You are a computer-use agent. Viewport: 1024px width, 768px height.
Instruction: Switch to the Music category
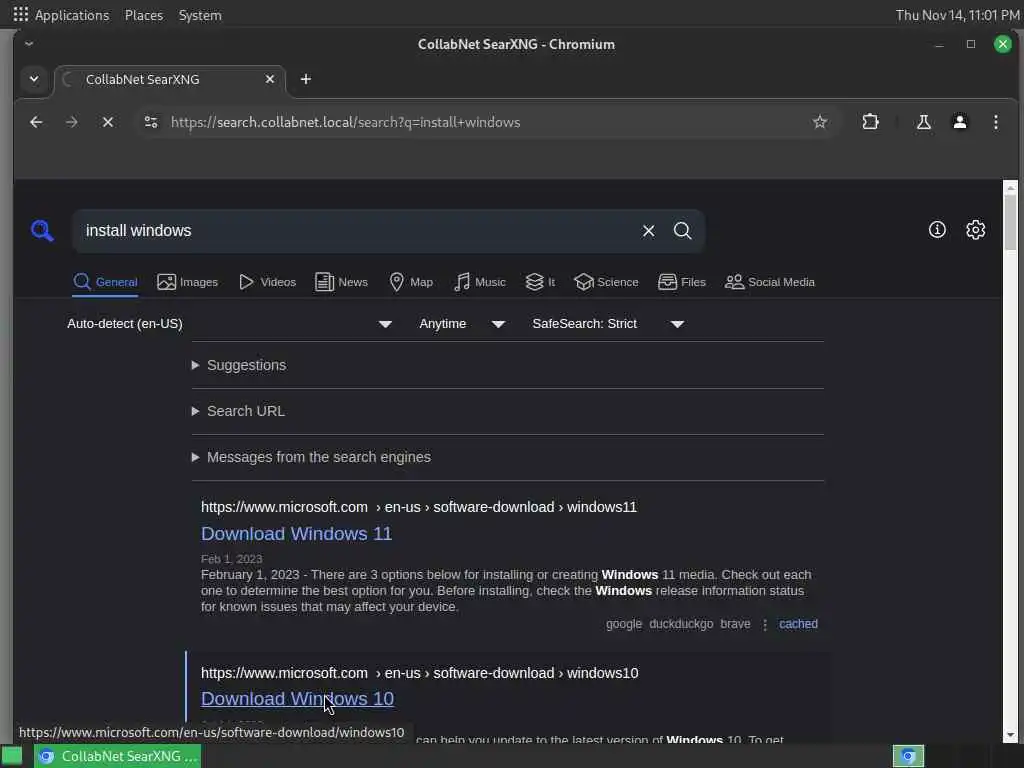[x=479, y=282]
